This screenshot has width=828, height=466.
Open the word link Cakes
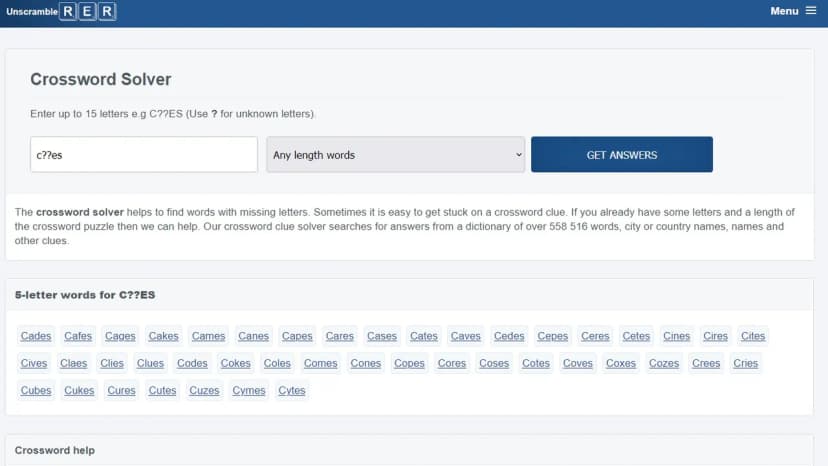(163, 336)
